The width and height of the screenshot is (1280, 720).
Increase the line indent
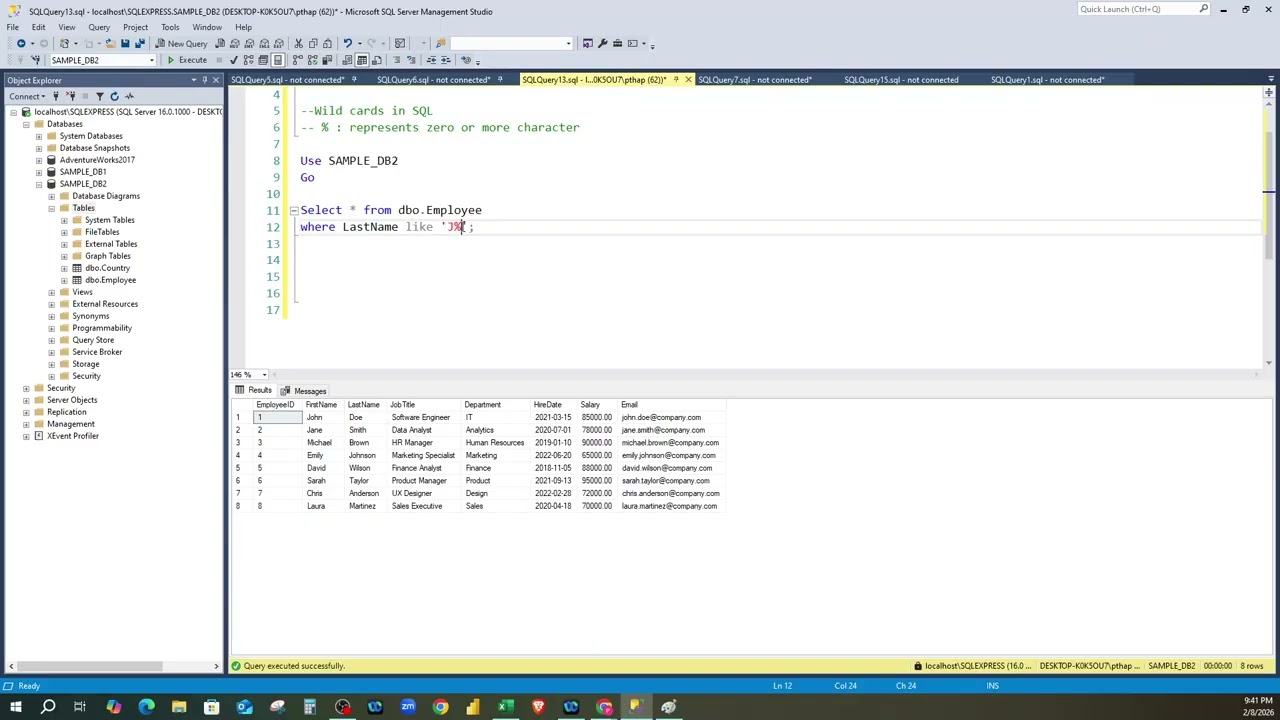(x=446, y=60)
